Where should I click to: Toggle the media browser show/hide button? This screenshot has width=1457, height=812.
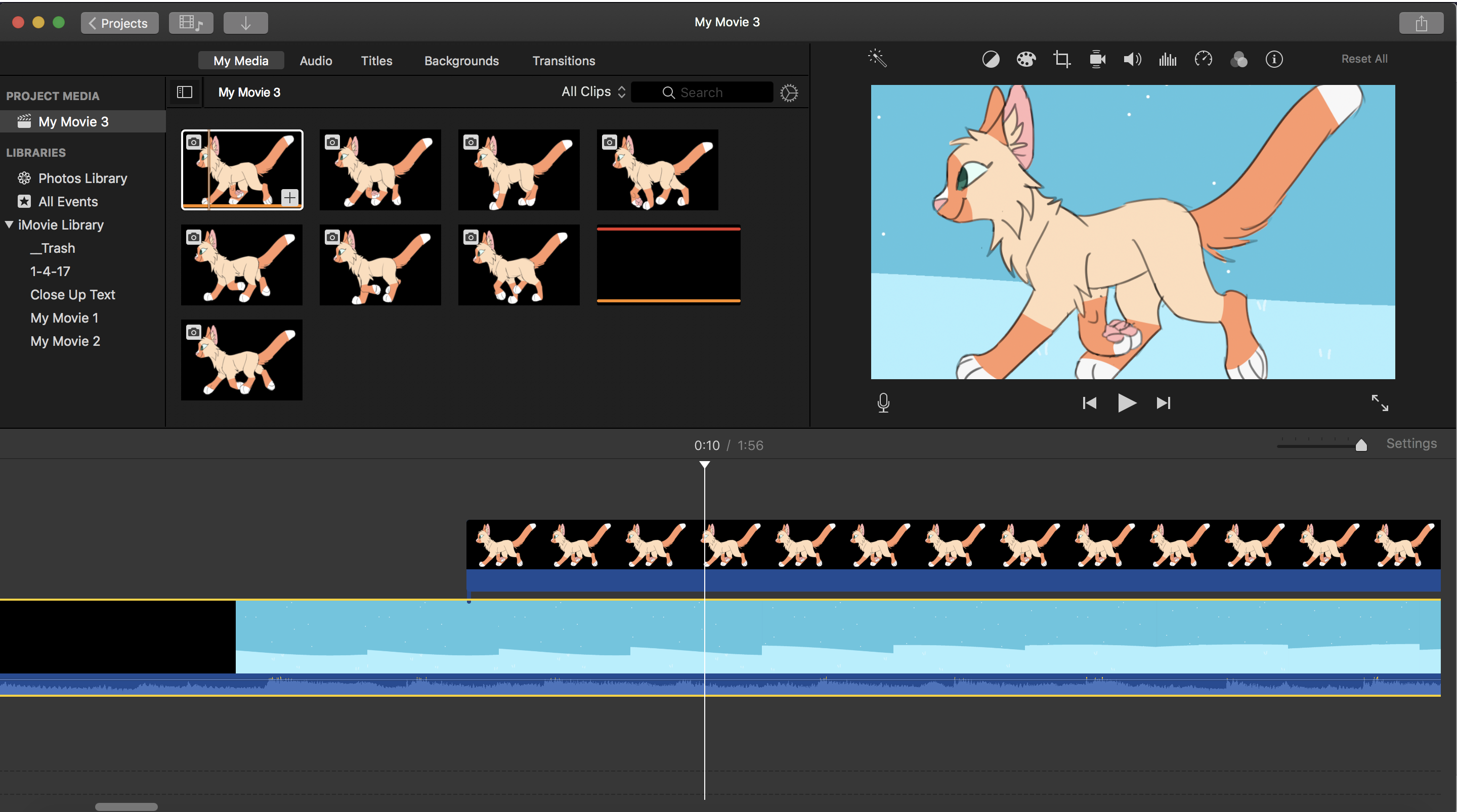pos(191,23)
